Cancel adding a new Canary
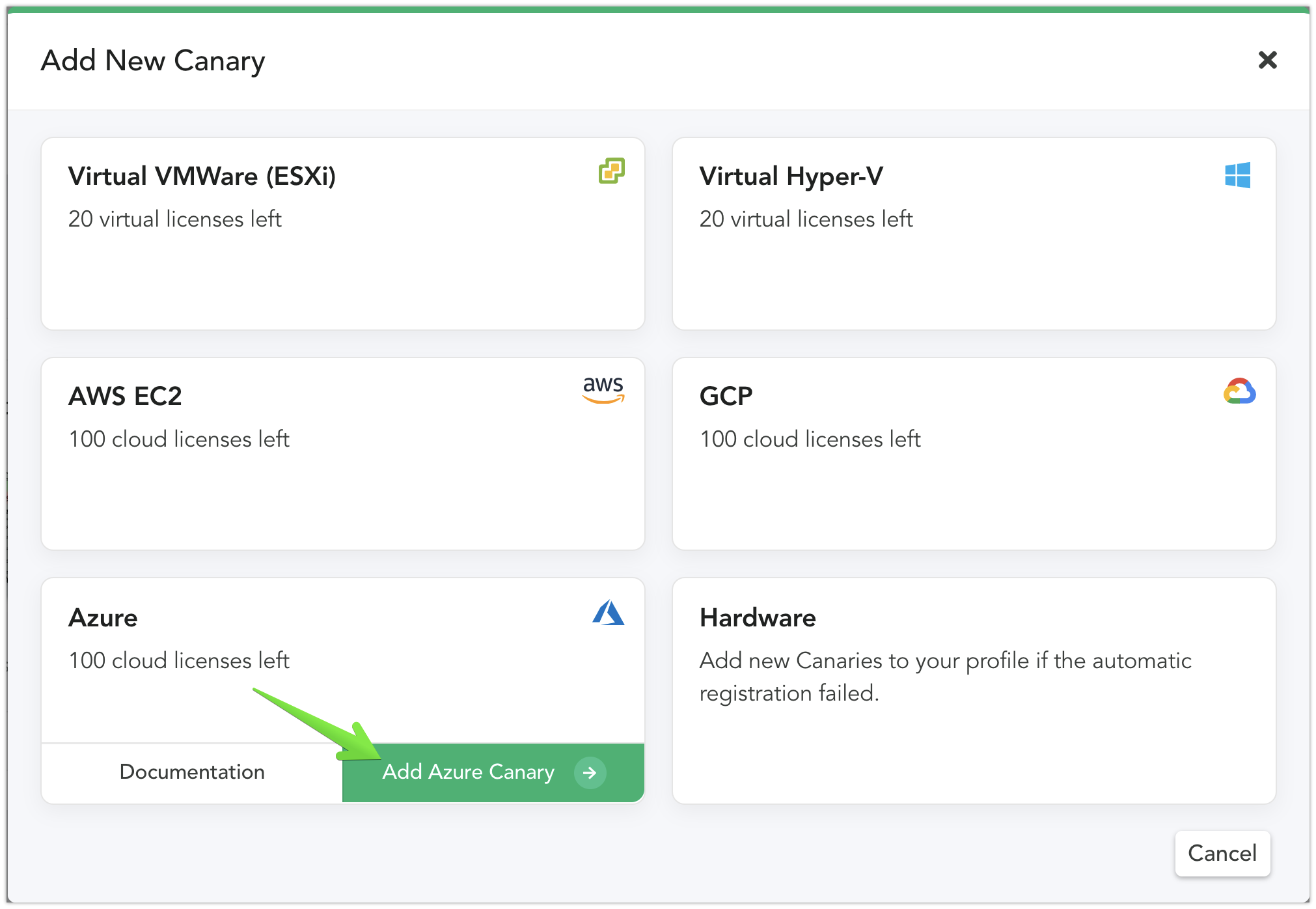The height and width of the screenshot is (909, 1316). tap(1222, 853)
